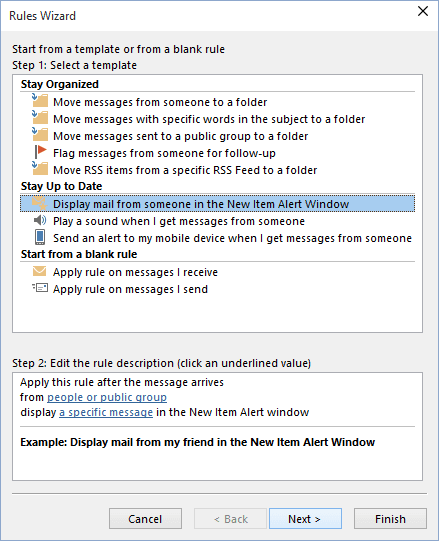The width and height of the screenshot is (439, 541).
Task: Click folder icon for Move RSS items rule
Action: click(40, 169)
